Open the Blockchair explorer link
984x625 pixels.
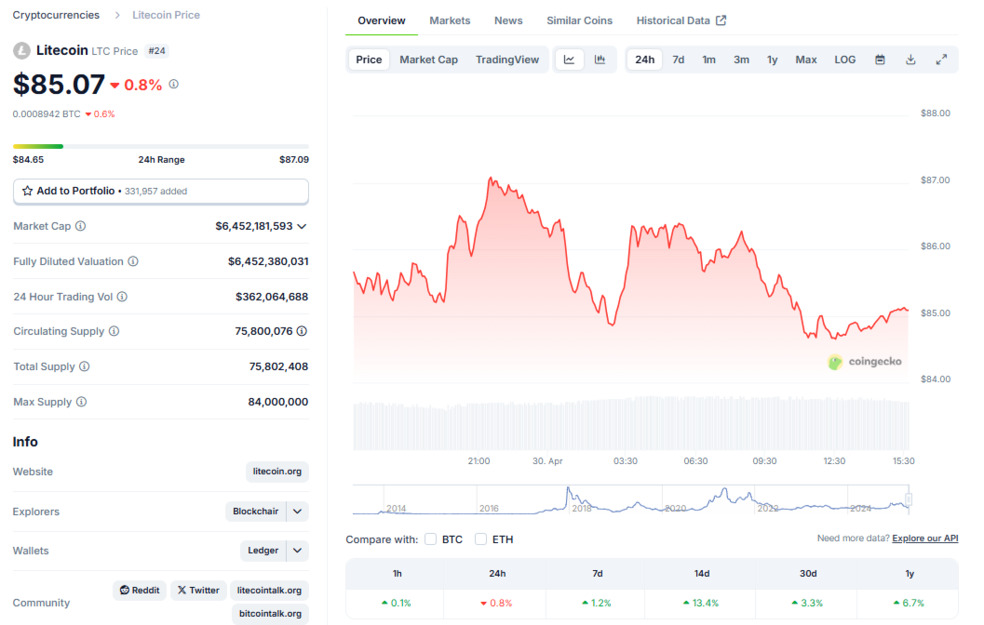(255, 511)
